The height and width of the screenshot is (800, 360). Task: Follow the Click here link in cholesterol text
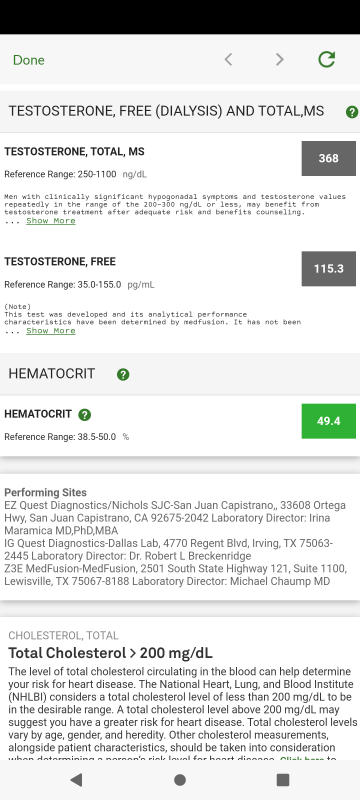[302, 759]
